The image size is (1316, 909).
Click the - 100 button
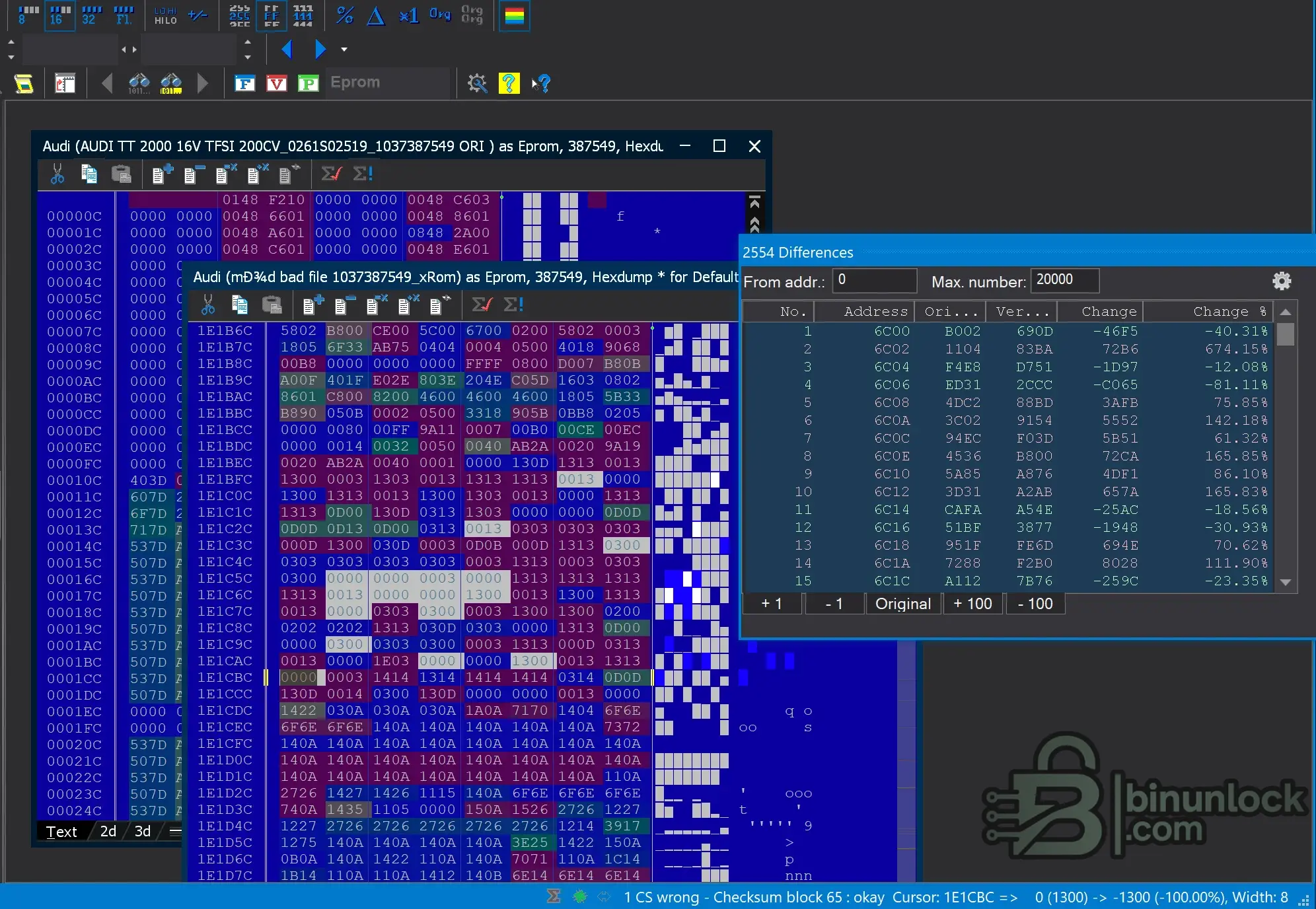coord(1035,604)
